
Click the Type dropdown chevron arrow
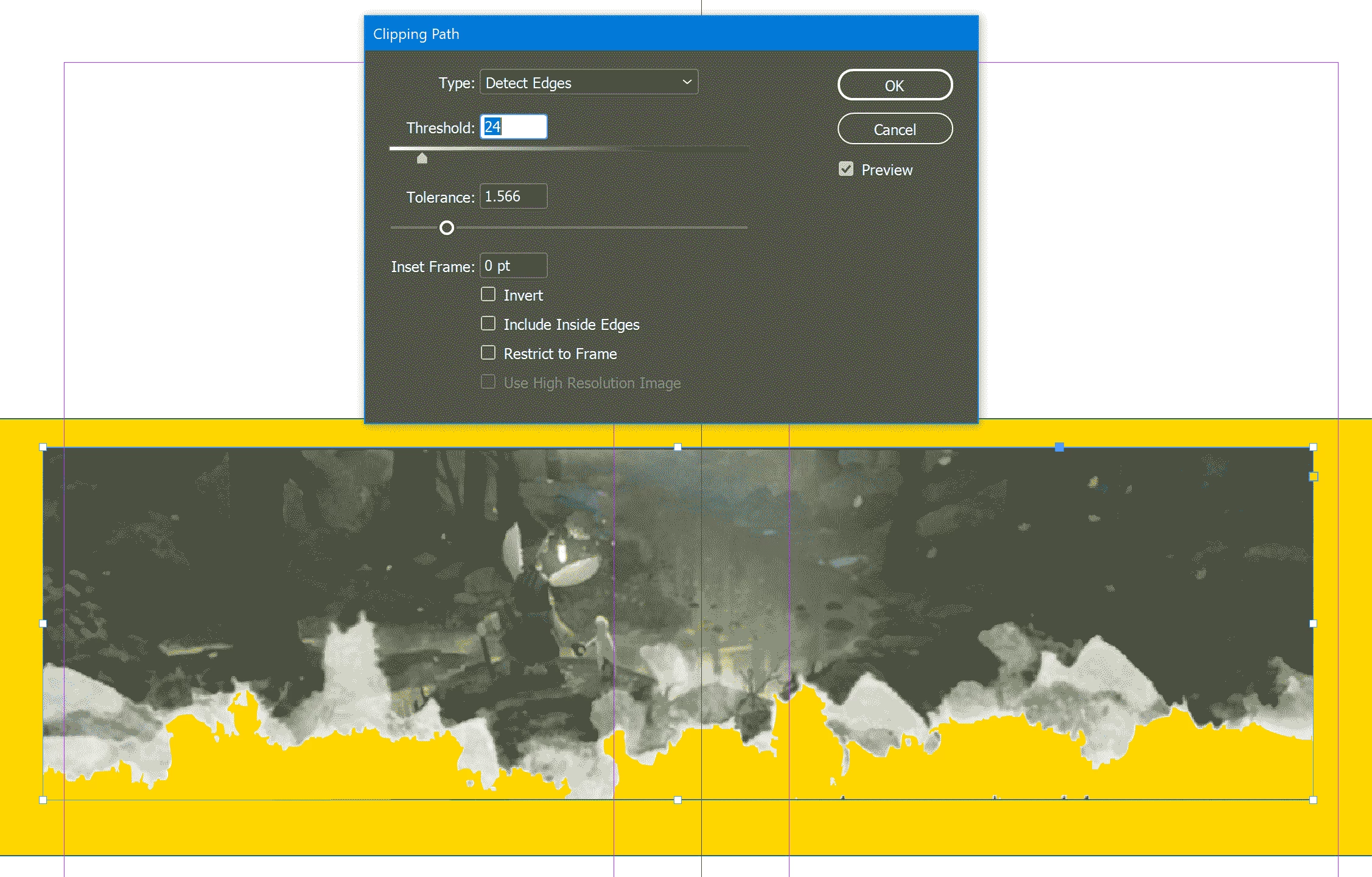pos(687,82)
